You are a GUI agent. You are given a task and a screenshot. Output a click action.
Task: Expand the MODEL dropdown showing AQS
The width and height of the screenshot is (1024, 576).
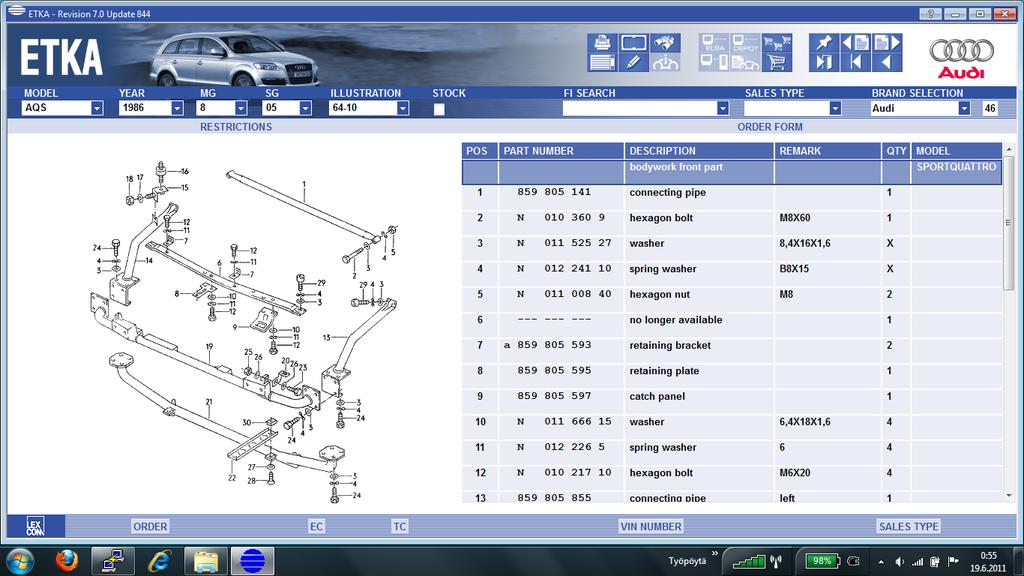pyautogui.click(x=97, y=109)
